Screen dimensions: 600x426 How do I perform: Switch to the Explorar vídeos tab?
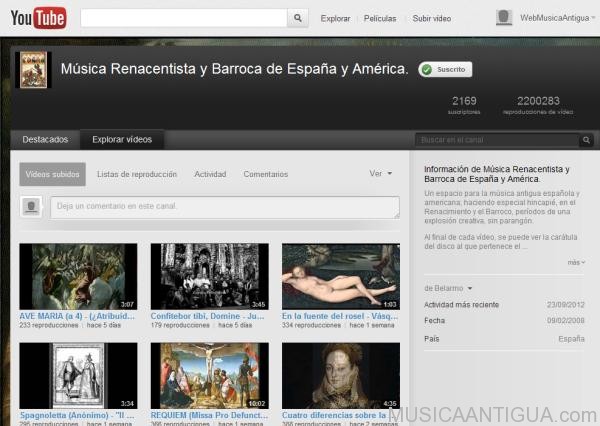pos(122,140)
